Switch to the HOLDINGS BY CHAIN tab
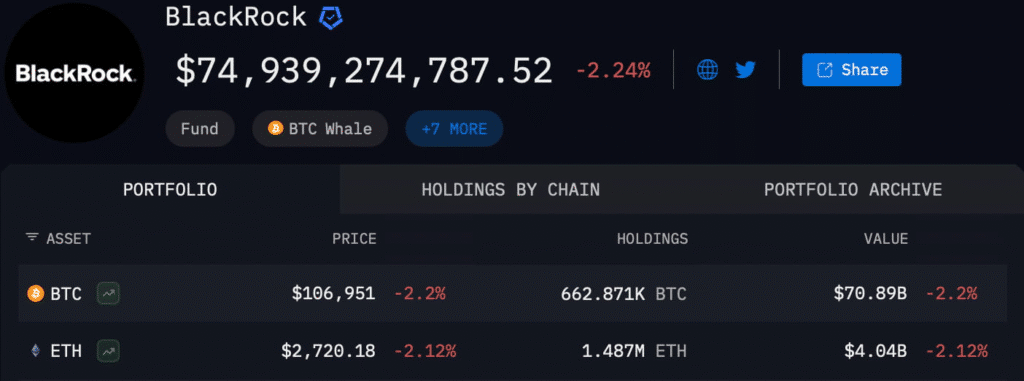 (511, 190)
